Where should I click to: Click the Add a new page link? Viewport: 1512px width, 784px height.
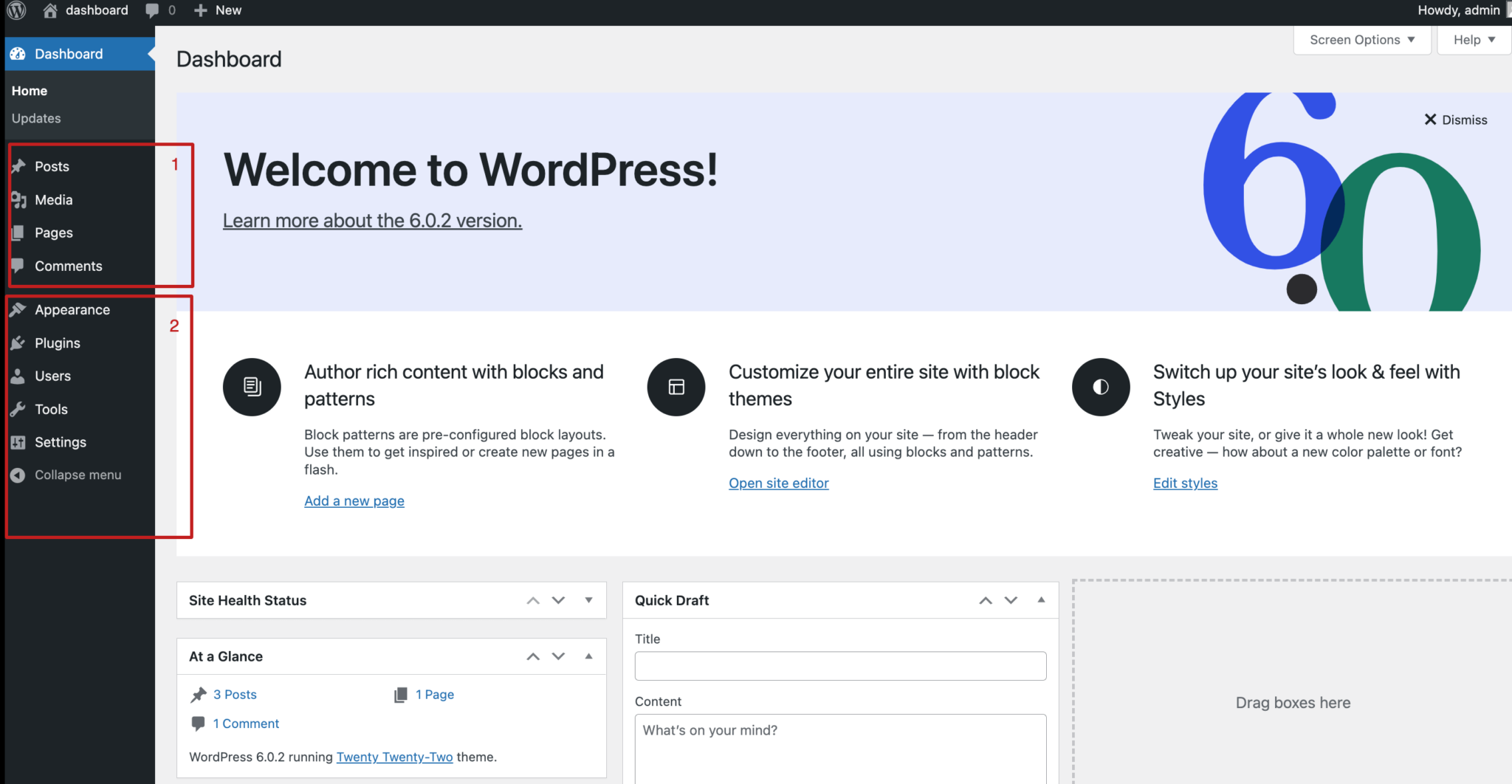354,501
